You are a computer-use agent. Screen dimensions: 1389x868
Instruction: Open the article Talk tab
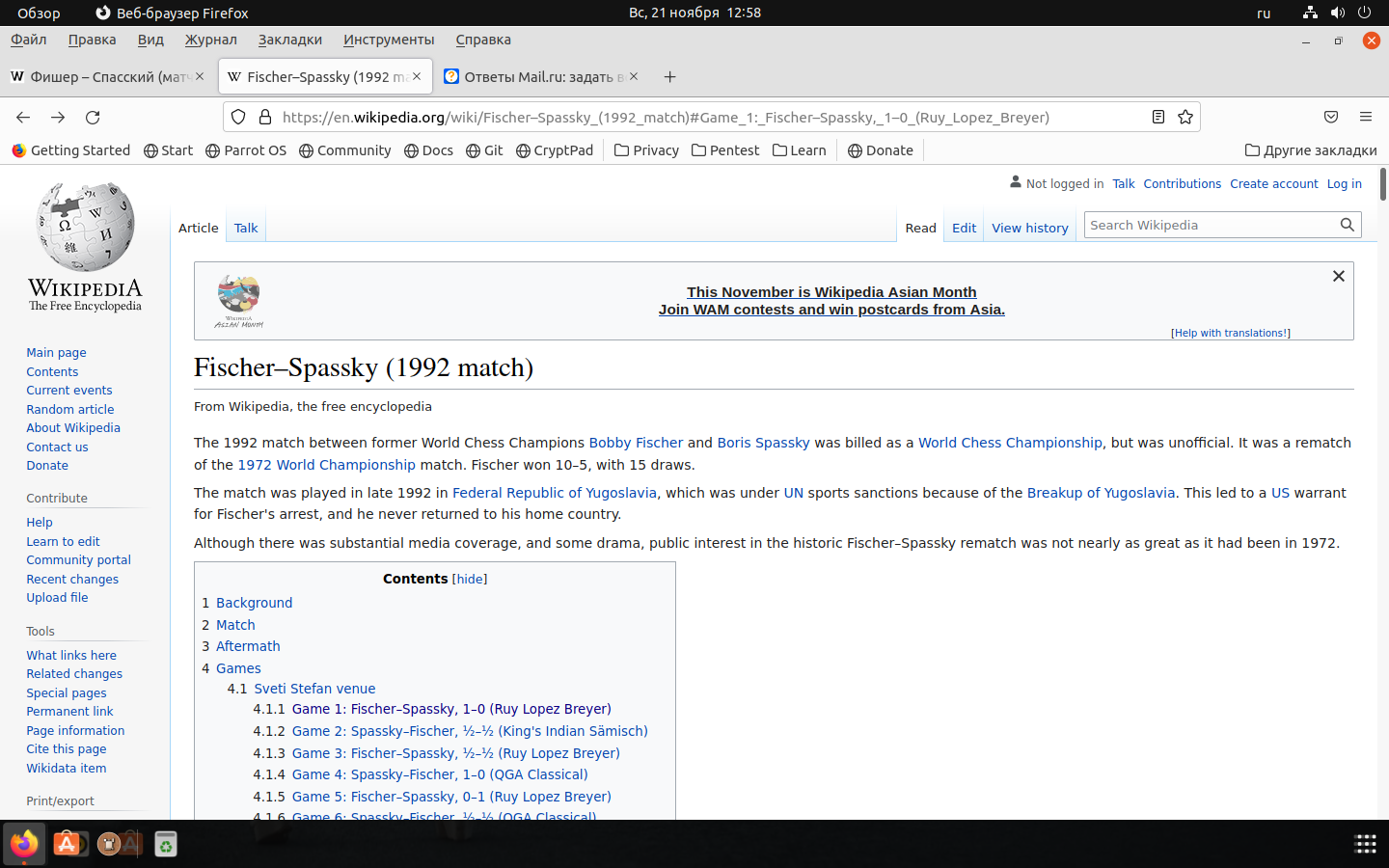246,228
